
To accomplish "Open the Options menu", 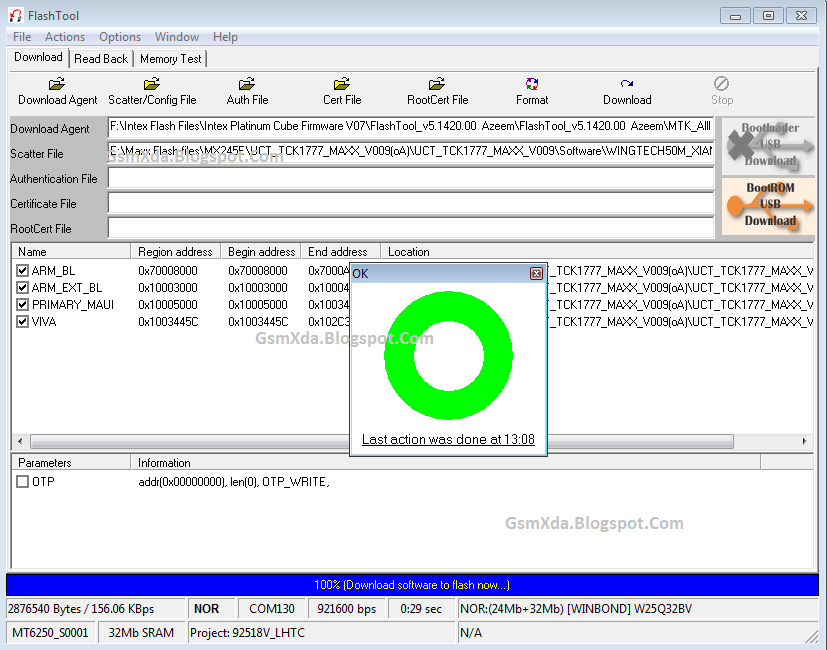I will (120, 37).
